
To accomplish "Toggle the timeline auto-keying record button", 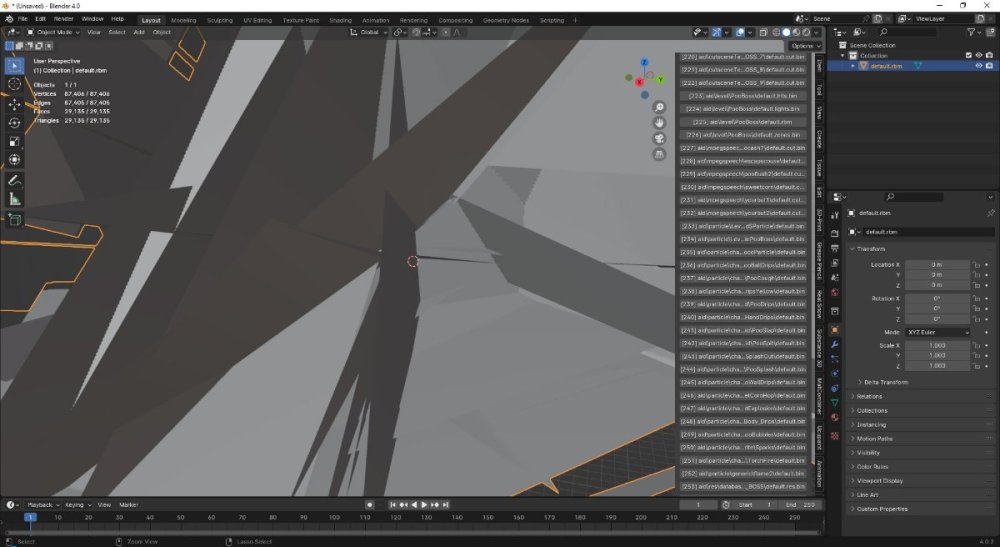I will (x=369, y=504).
